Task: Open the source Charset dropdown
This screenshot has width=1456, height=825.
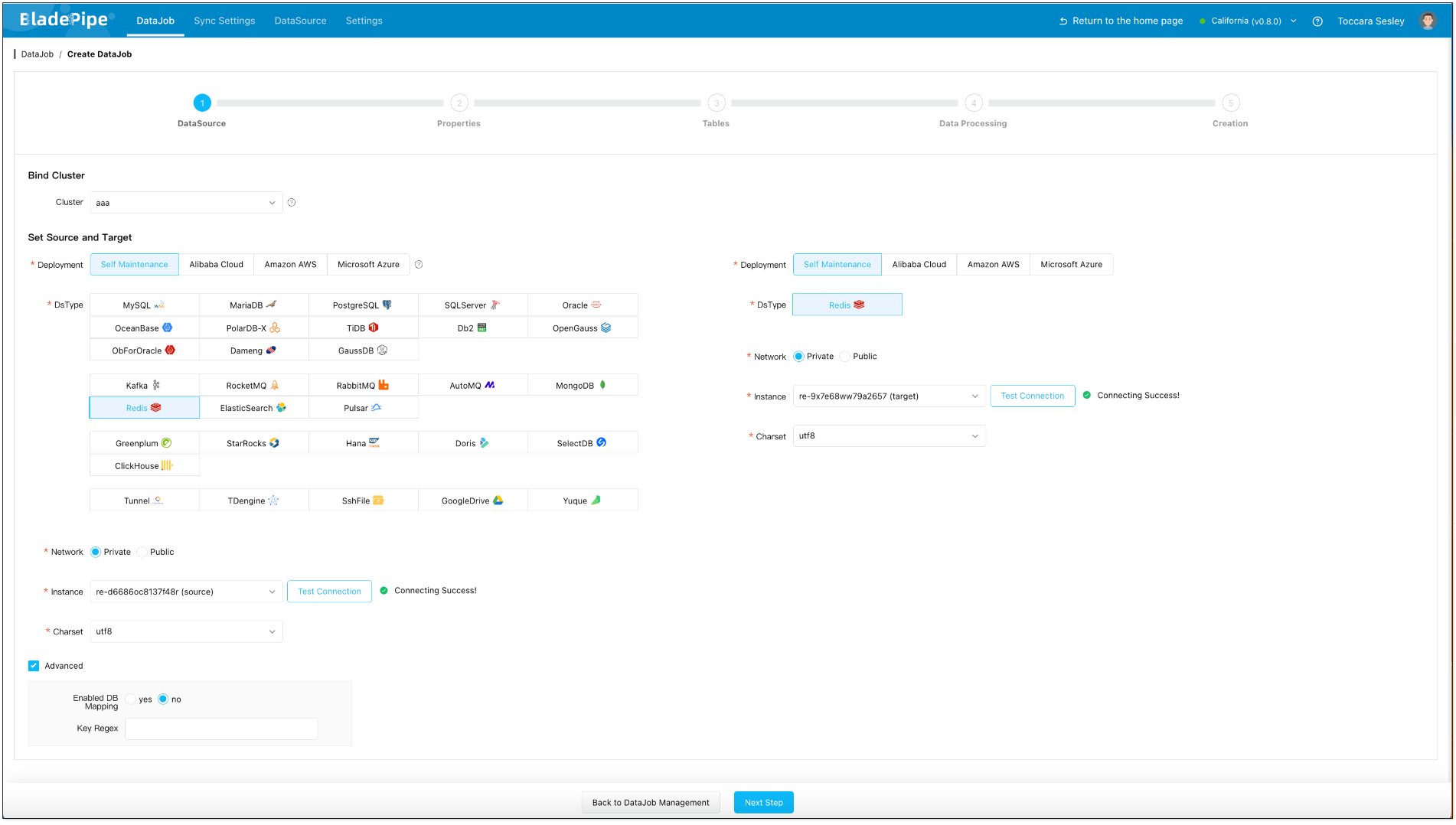Action: point(186,632)
